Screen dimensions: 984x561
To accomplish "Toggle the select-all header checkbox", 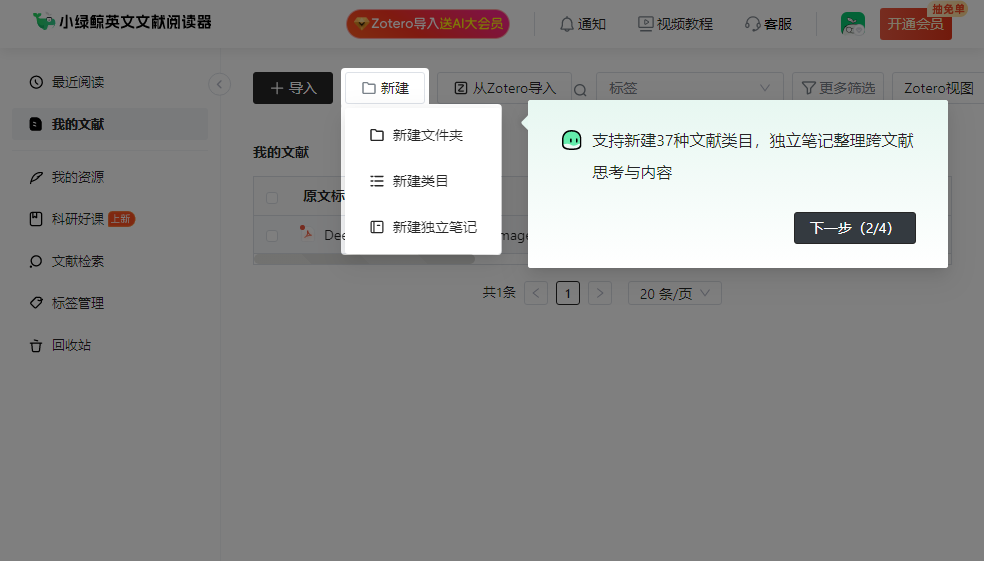I will [272, 198].
